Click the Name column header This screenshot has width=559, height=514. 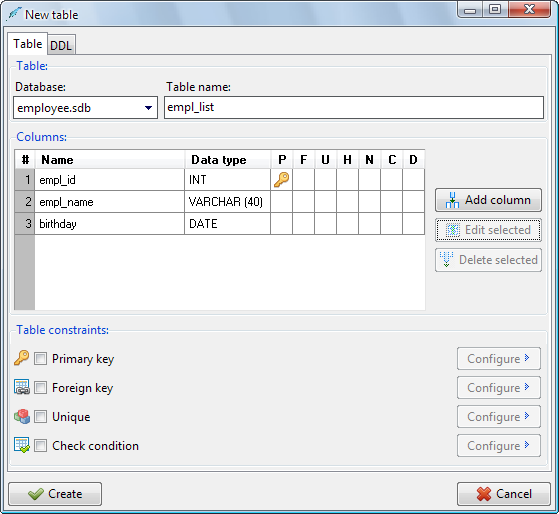[x=109, y=159]
